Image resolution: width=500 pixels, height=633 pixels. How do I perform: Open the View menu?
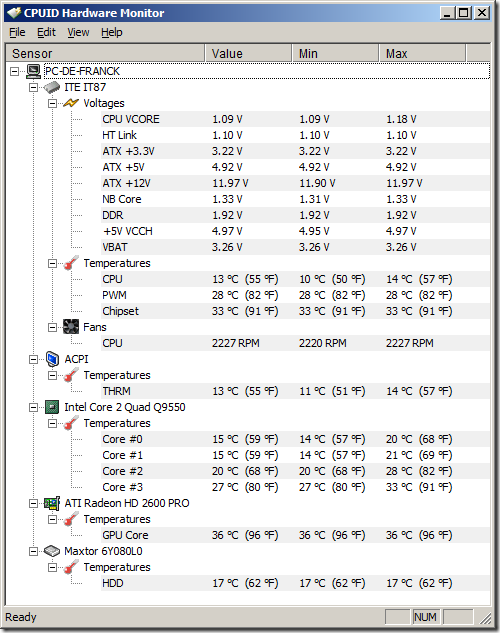(x=78, y=32)
